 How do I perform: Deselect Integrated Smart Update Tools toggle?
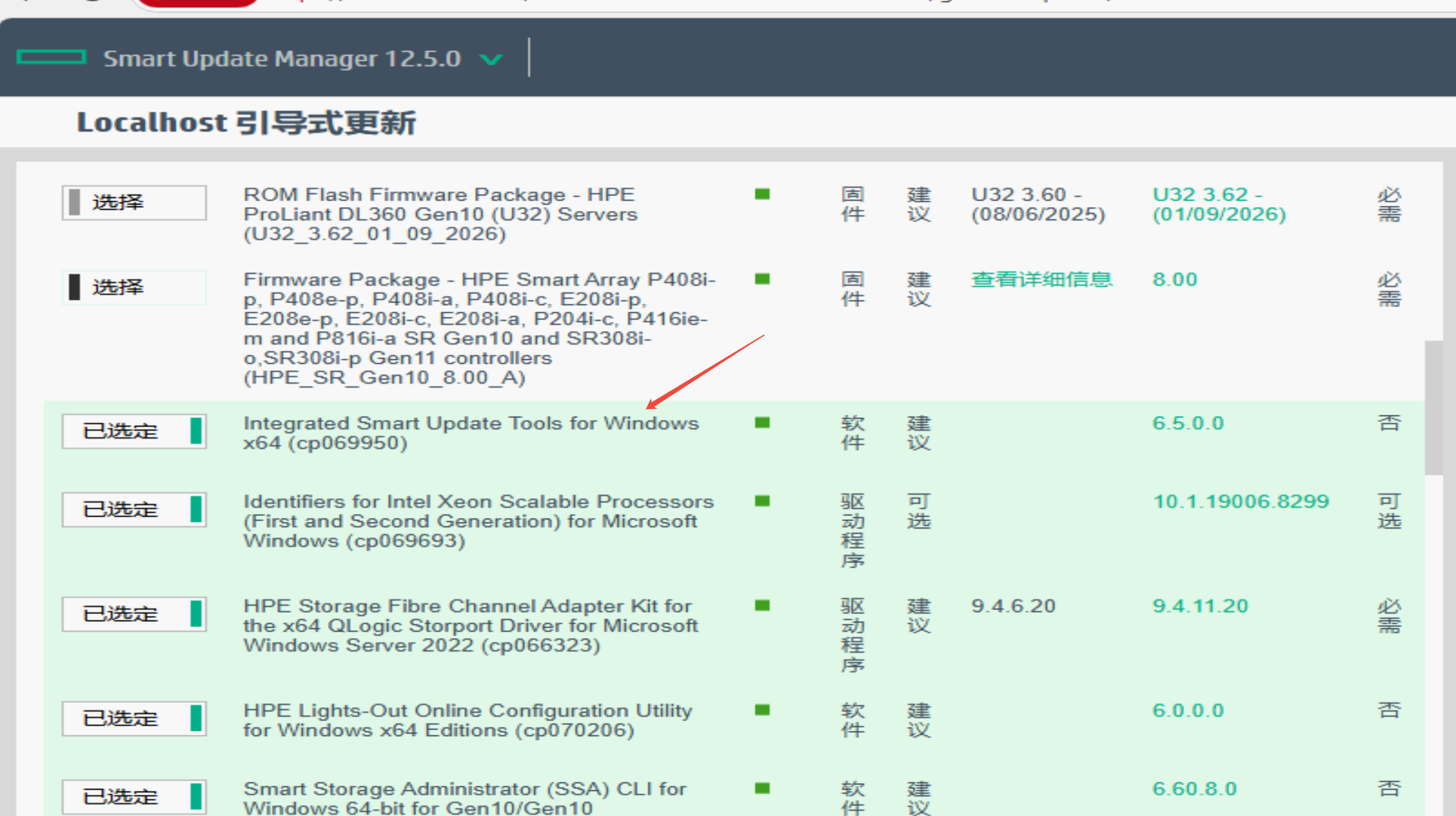[134, 431]
